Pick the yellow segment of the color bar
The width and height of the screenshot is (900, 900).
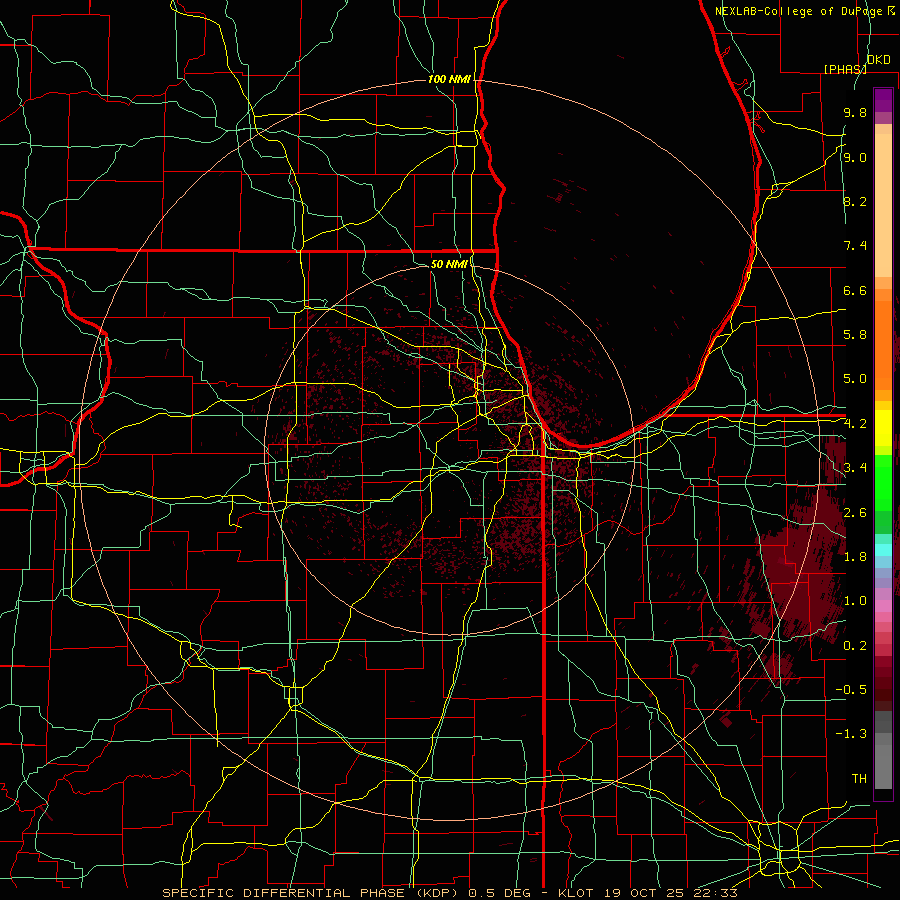click(x=883, y=428)
